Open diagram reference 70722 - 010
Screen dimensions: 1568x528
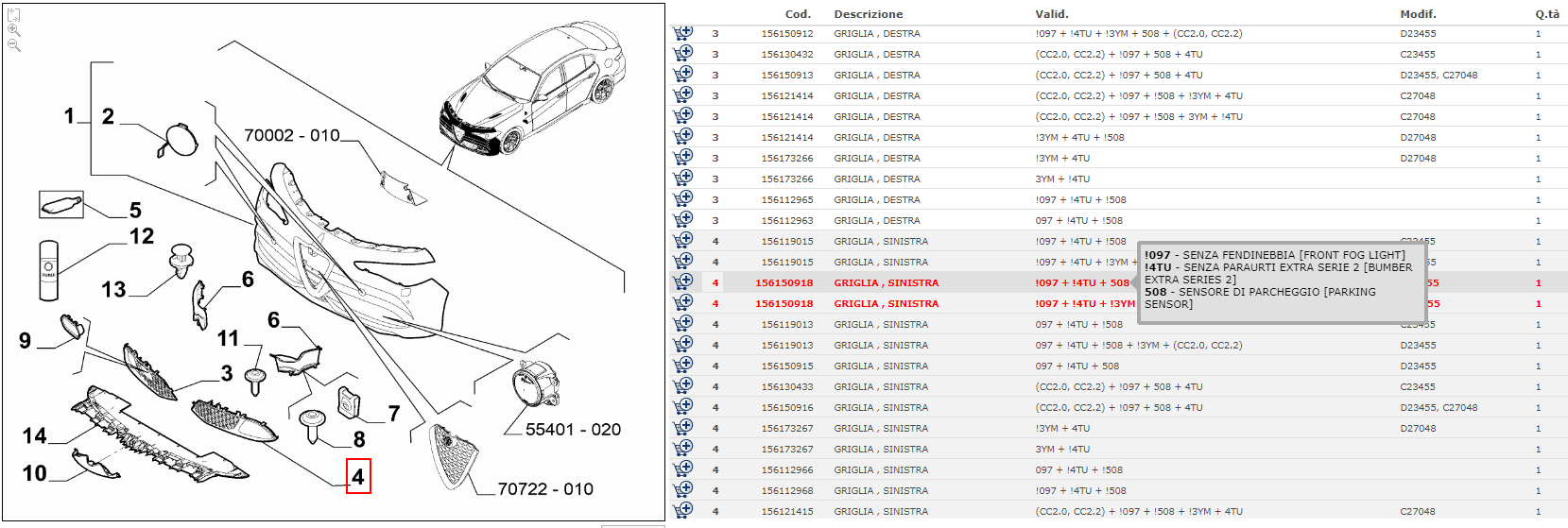click(545, 489)
